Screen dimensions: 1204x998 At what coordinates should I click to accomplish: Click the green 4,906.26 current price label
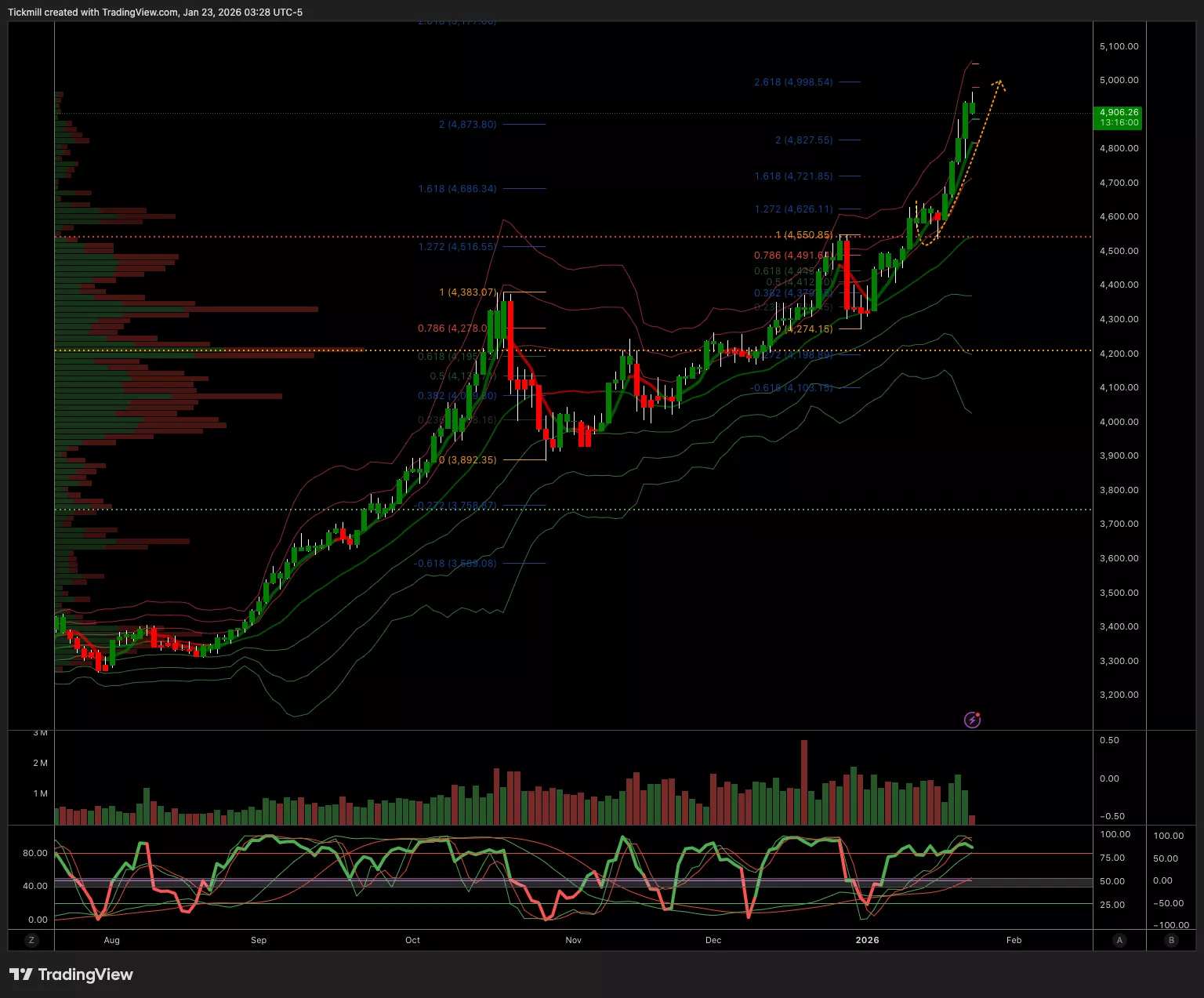point(1119,118)
